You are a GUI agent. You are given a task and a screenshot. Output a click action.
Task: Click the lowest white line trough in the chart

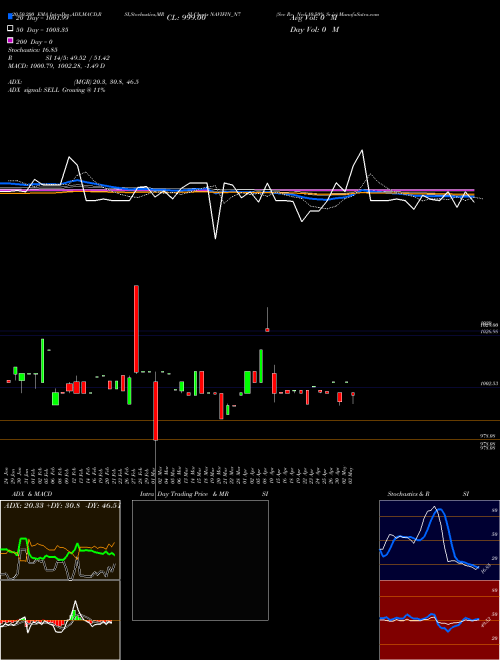(215, 239)
